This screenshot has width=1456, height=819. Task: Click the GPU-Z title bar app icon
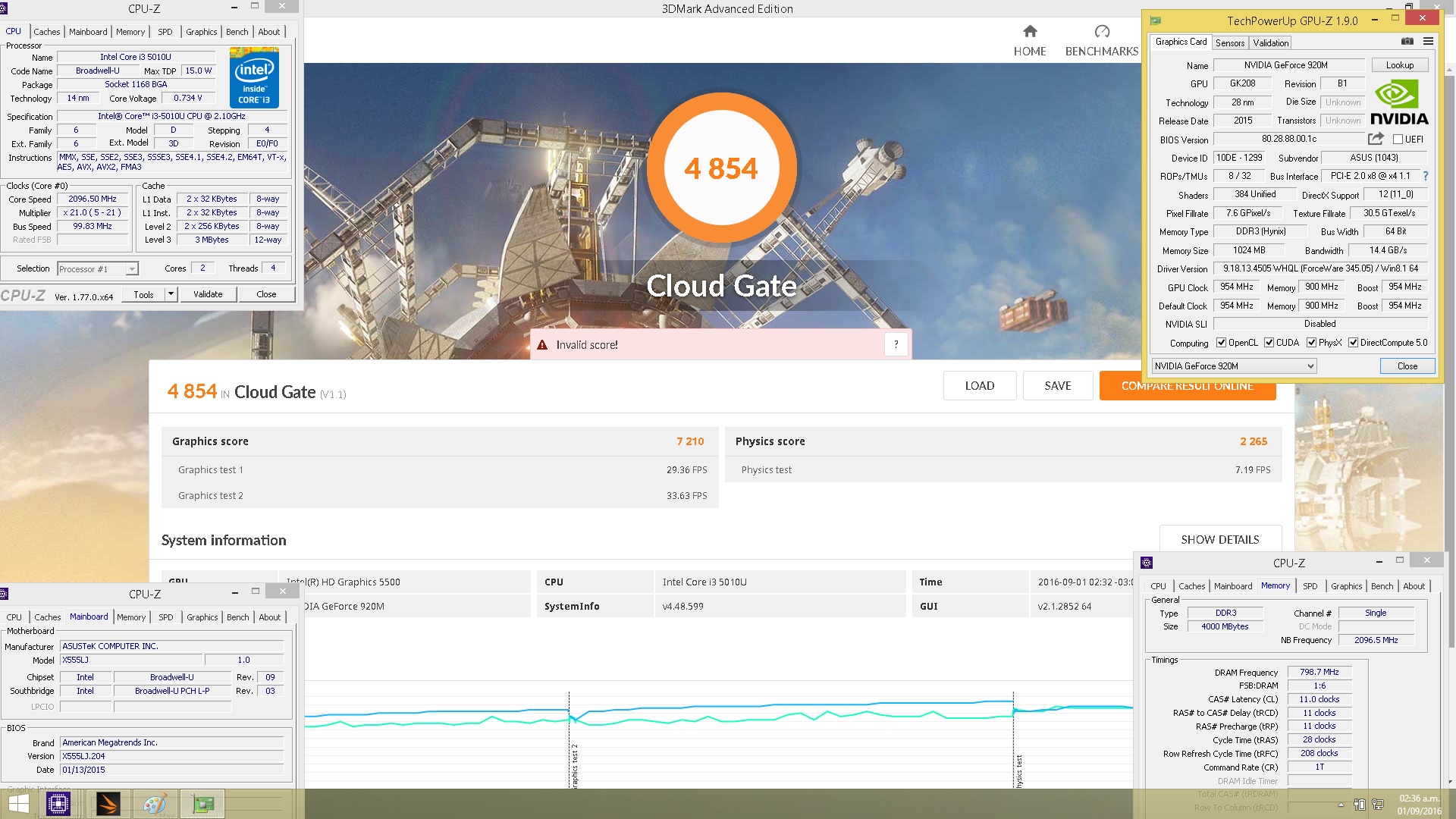point(1155,20)
